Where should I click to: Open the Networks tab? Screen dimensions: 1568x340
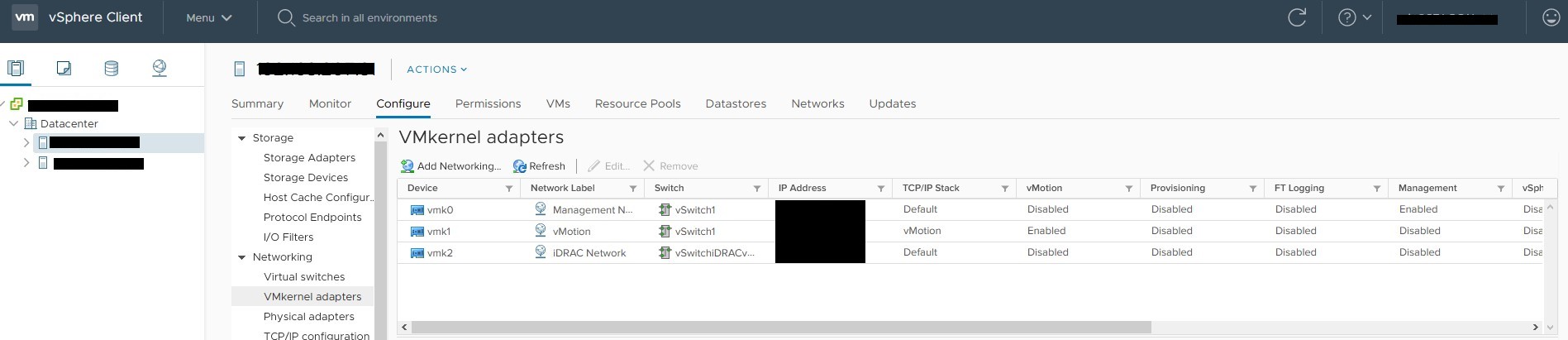tap(817, 103)
